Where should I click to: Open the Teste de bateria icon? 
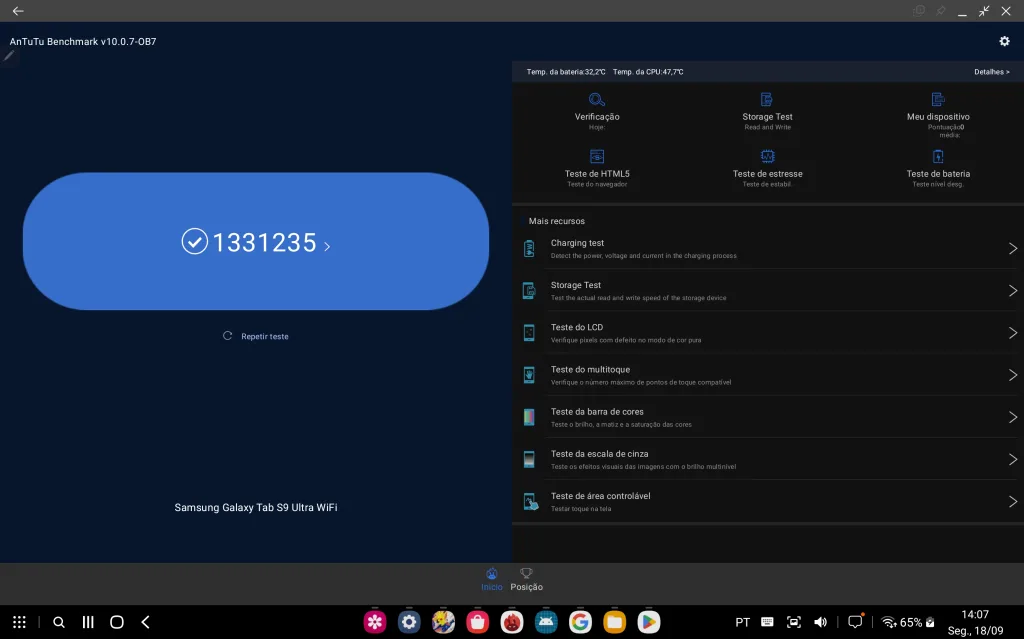click(x=938, y=157)
